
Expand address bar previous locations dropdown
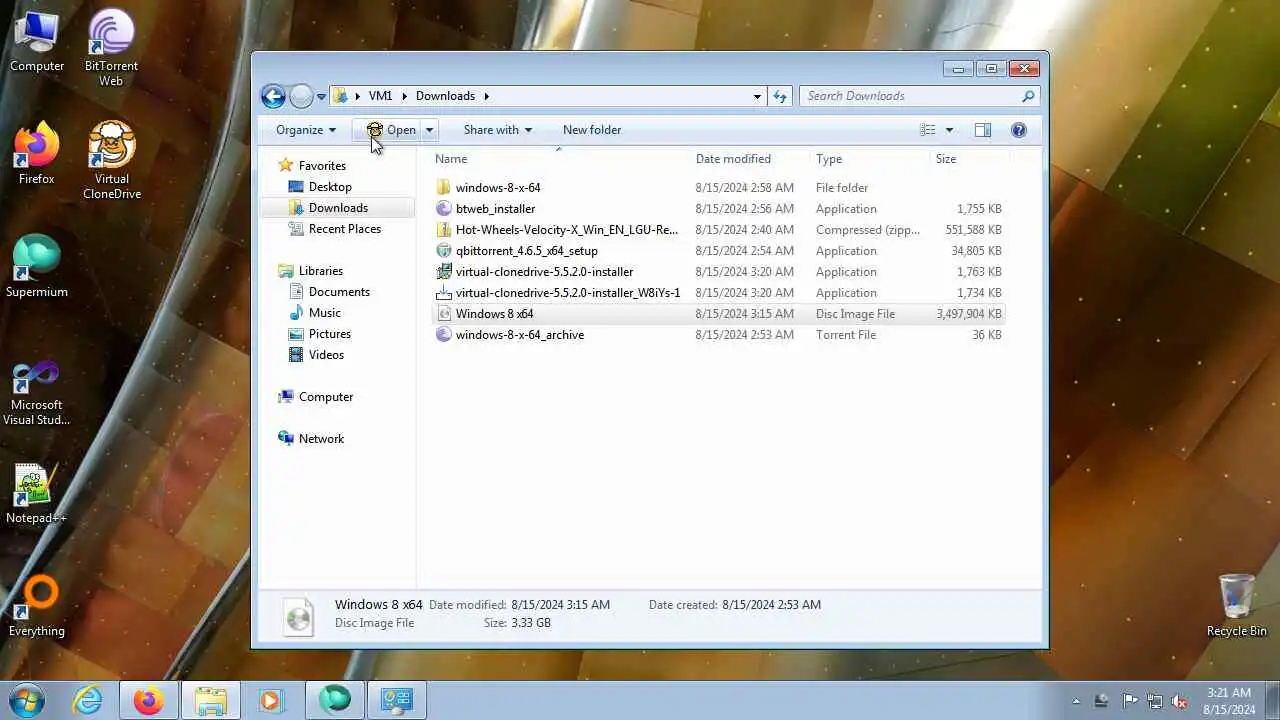coord(757,96)
